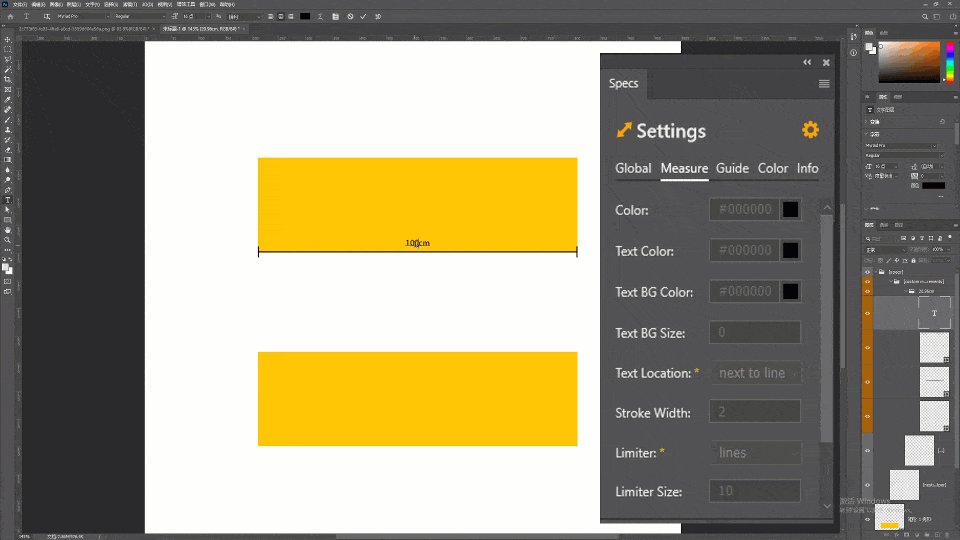The width and height of the screenshot is (960, 540).
Task: Hide the yellow rectangle shape layer
Action: tap(867, 519)
